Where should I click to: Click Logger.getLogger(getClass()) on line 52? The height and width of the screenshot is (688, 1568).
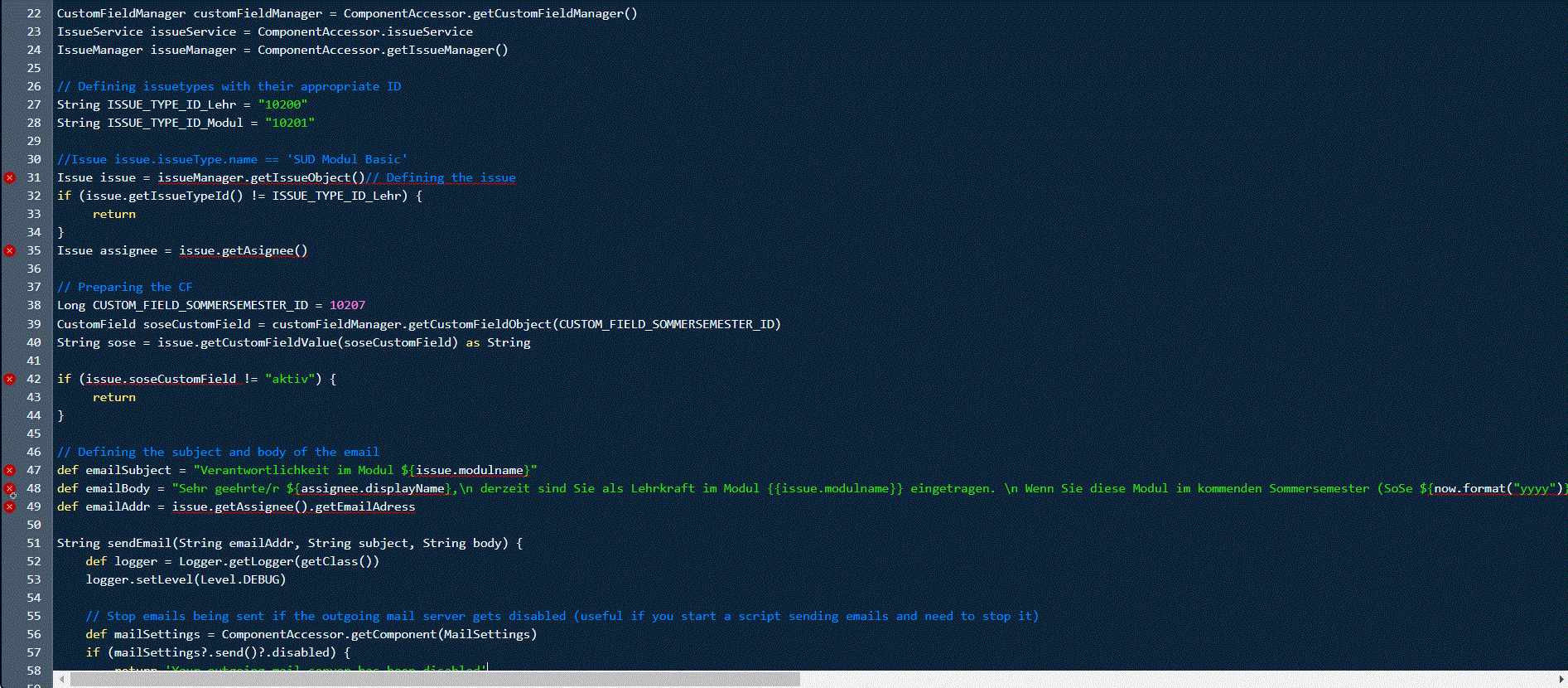click(x=279, y=561)
